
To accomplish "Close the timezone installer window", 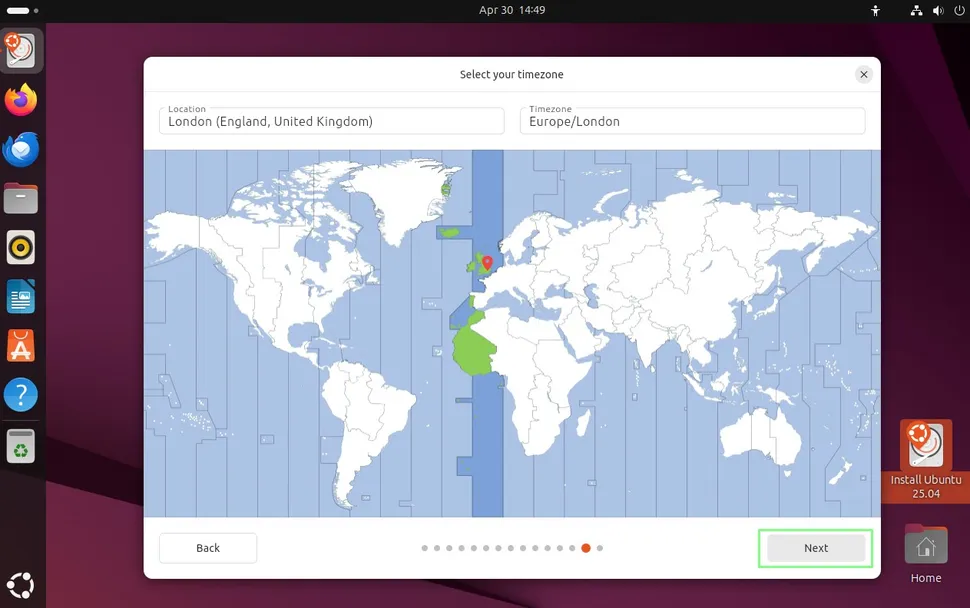I will click(863, 74).
